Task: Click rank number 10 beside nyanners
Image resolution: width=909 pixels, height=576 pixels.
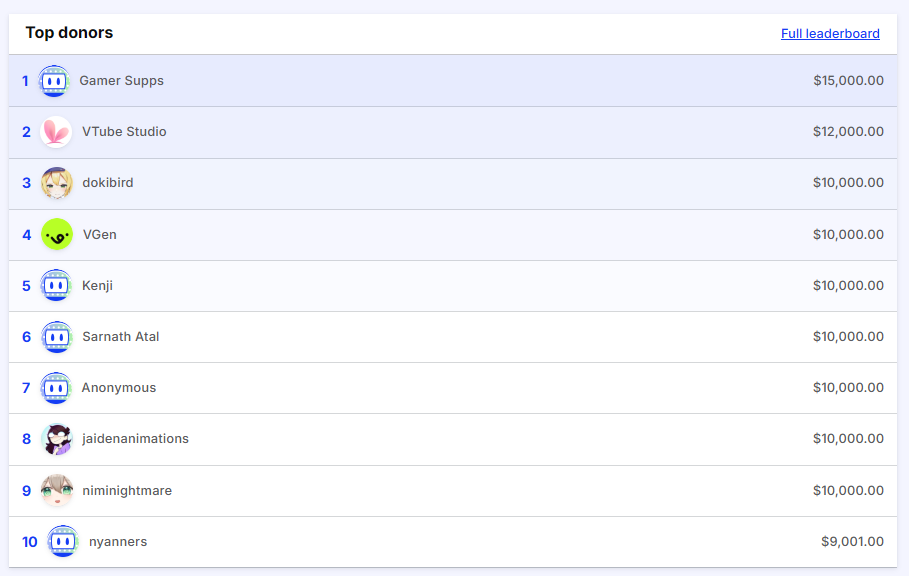Action: tap(30, 542)
